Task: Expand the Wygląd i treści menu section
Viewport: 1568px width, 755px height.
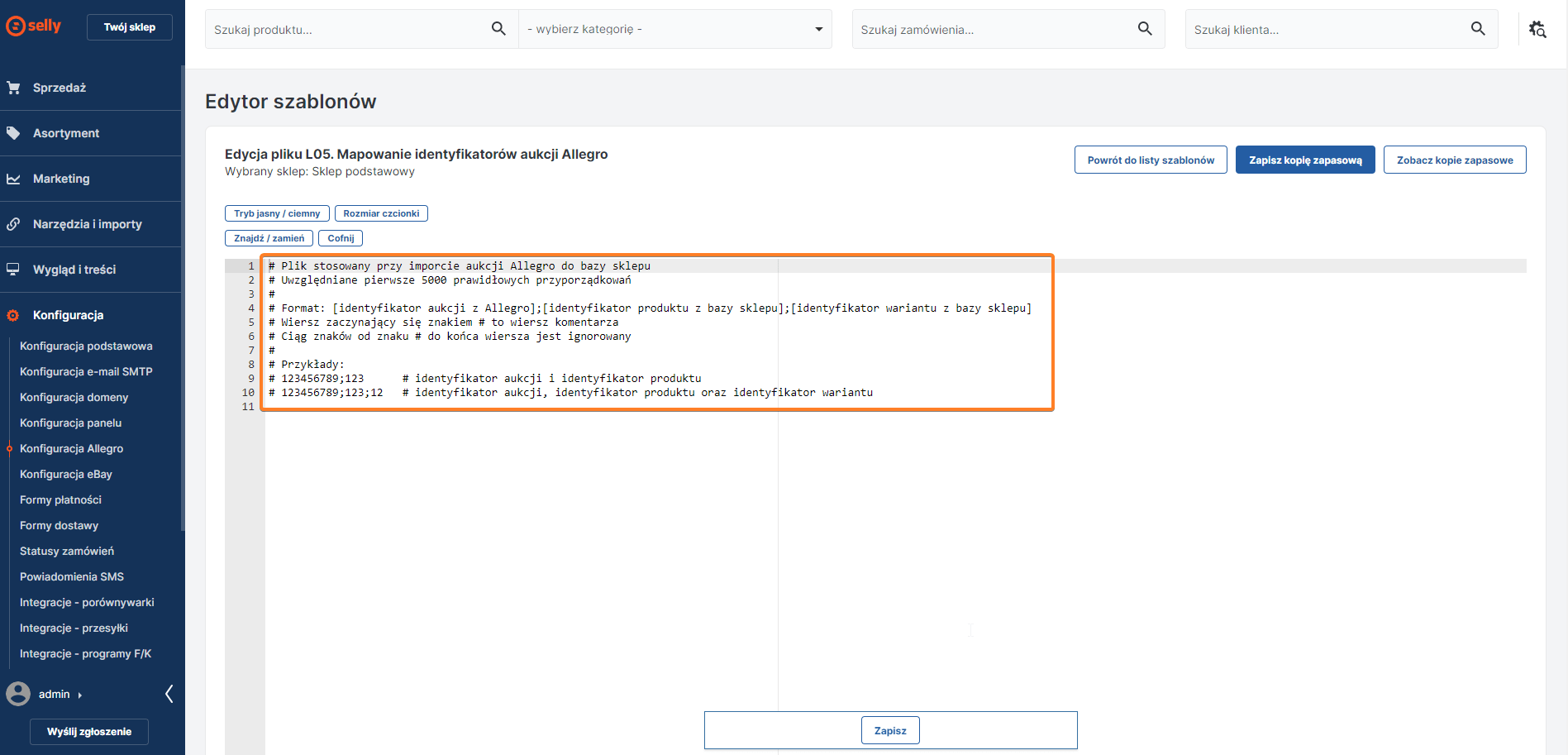Action: [74, 270]
